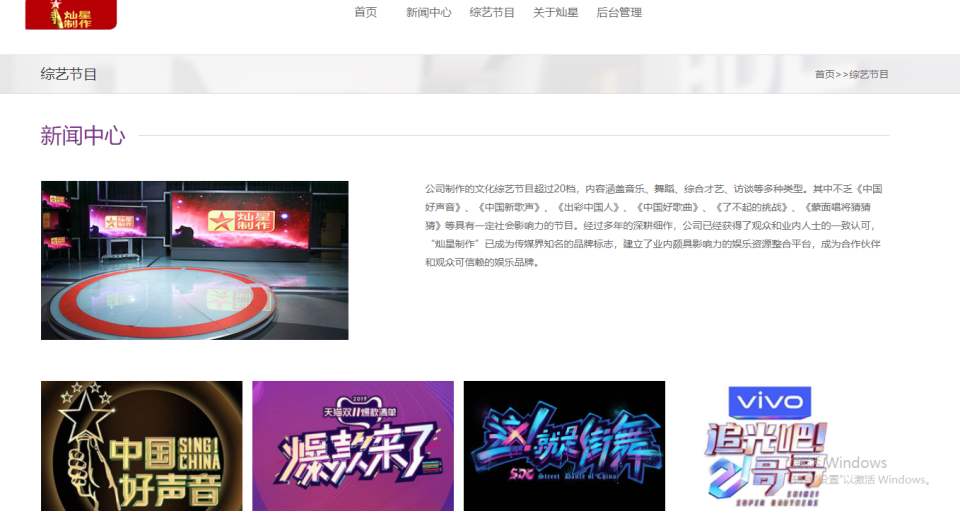The image size is (960, 511).
Task: Click the paragraph beginning 公司制作的文化综艺节目
Action: pyautogui.click(x=654, y=225)
